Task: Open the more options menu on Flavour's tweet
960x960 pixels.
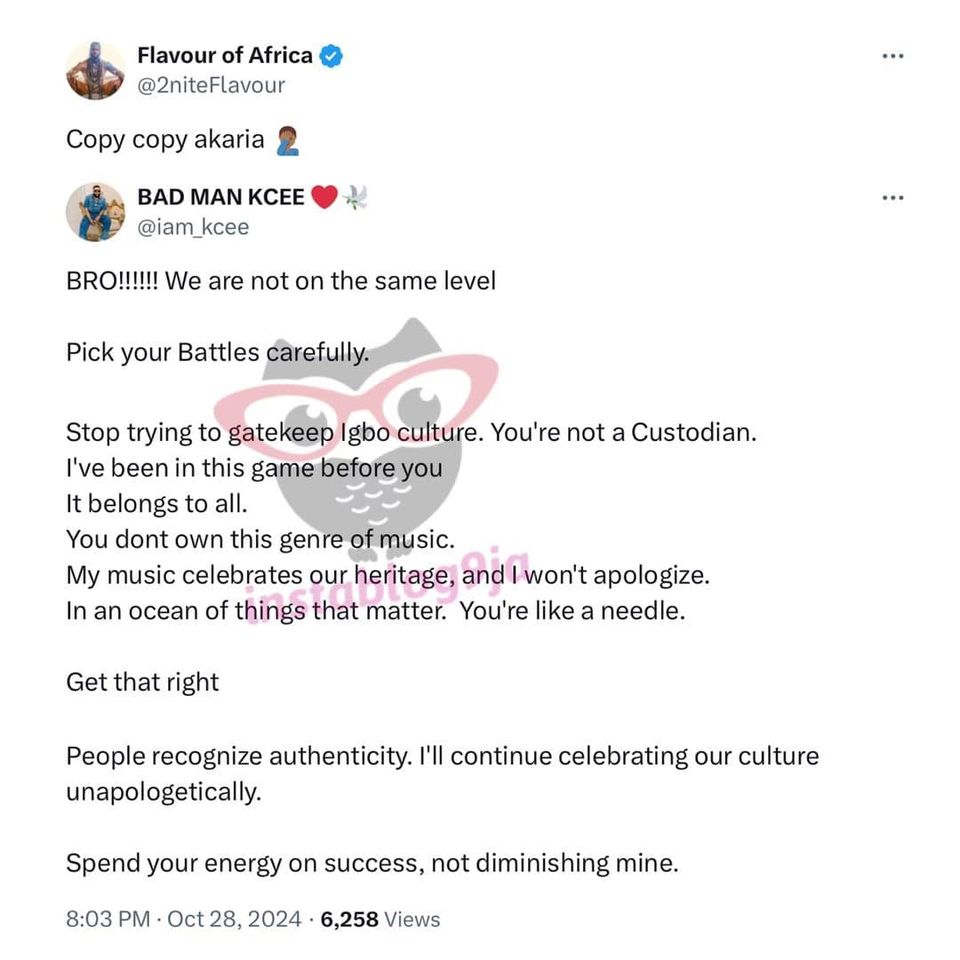Action: (892, 56)
